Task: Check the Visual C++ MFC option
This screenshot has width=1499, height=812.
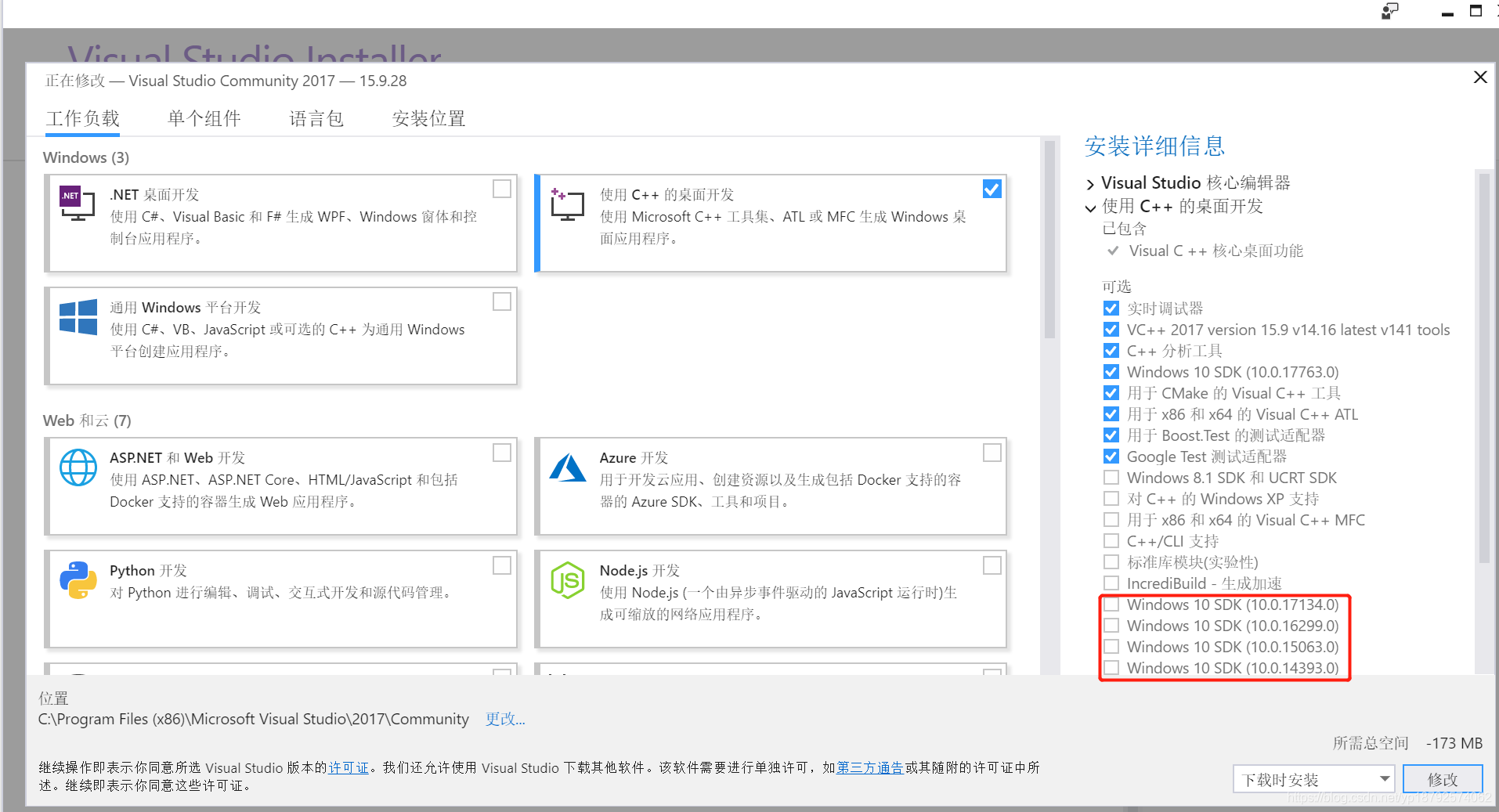Action: tap(1111, 519)
